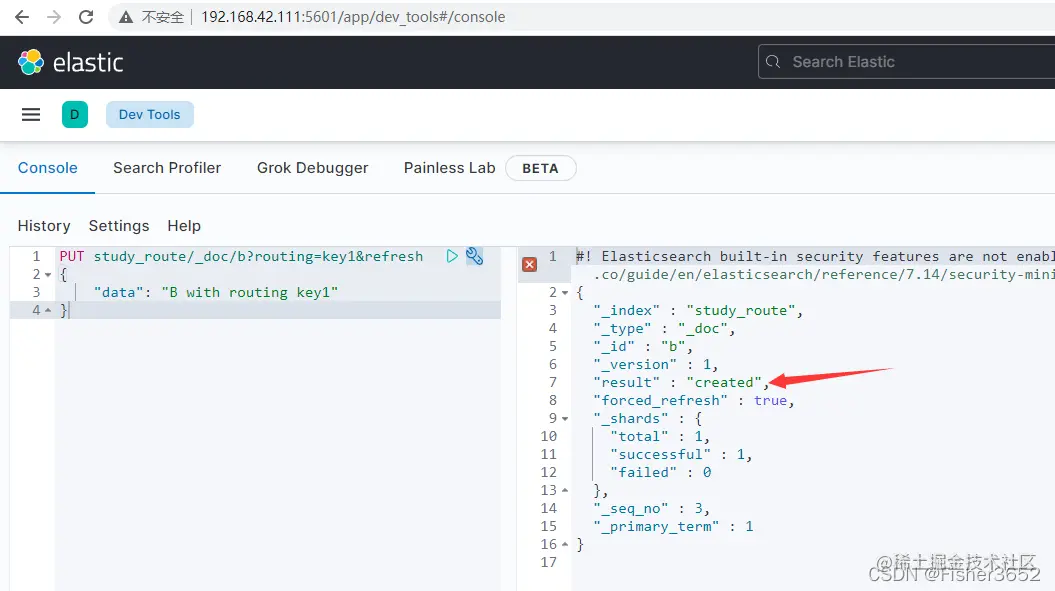This screenshot has width=1055, height=591.
Task: Click the red error X icon in the response
Action: click(x=530, y=265)
